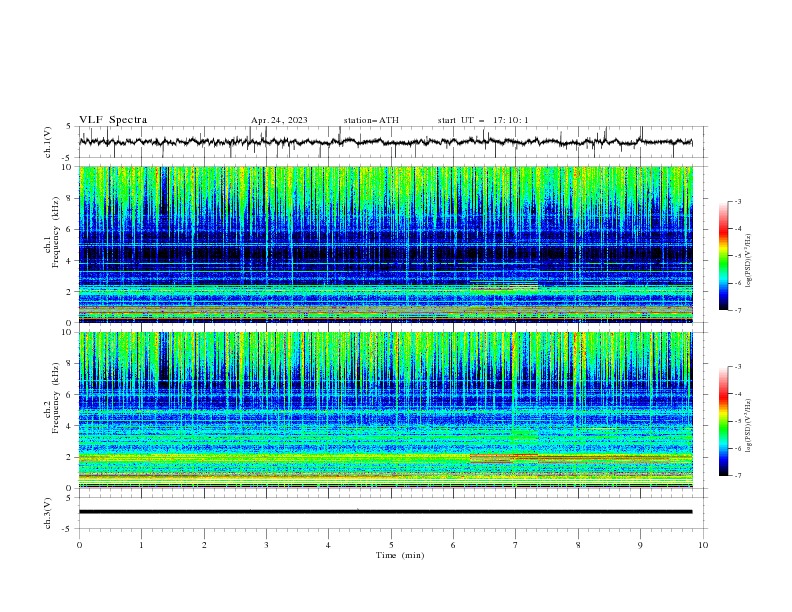Click the ch.3 flat black trace
The height and width of the screenshot is (612, 792).
pos(385,512)
